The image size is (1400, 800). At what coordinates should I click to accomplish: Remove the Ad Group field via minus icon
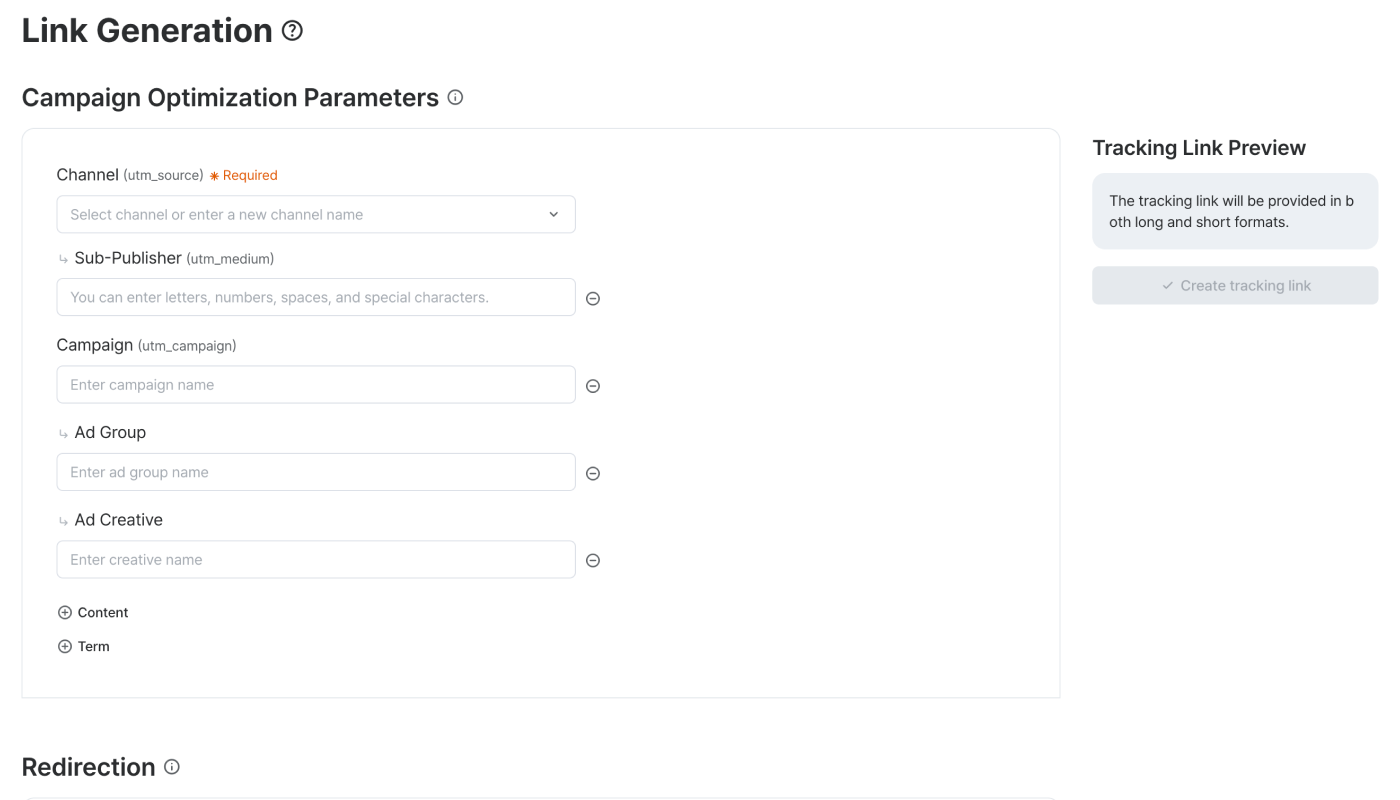tap(592, 474)
